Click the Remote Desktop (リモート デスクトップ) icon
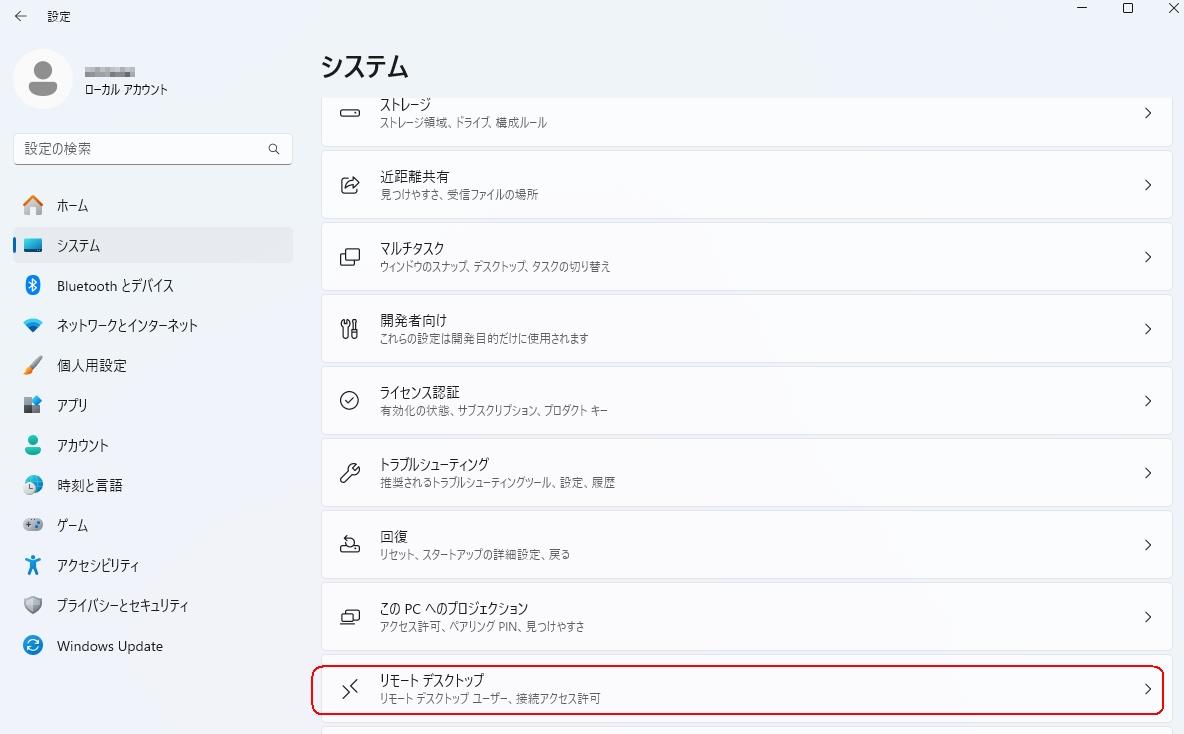1184x734 pixels. pos(350,689)
